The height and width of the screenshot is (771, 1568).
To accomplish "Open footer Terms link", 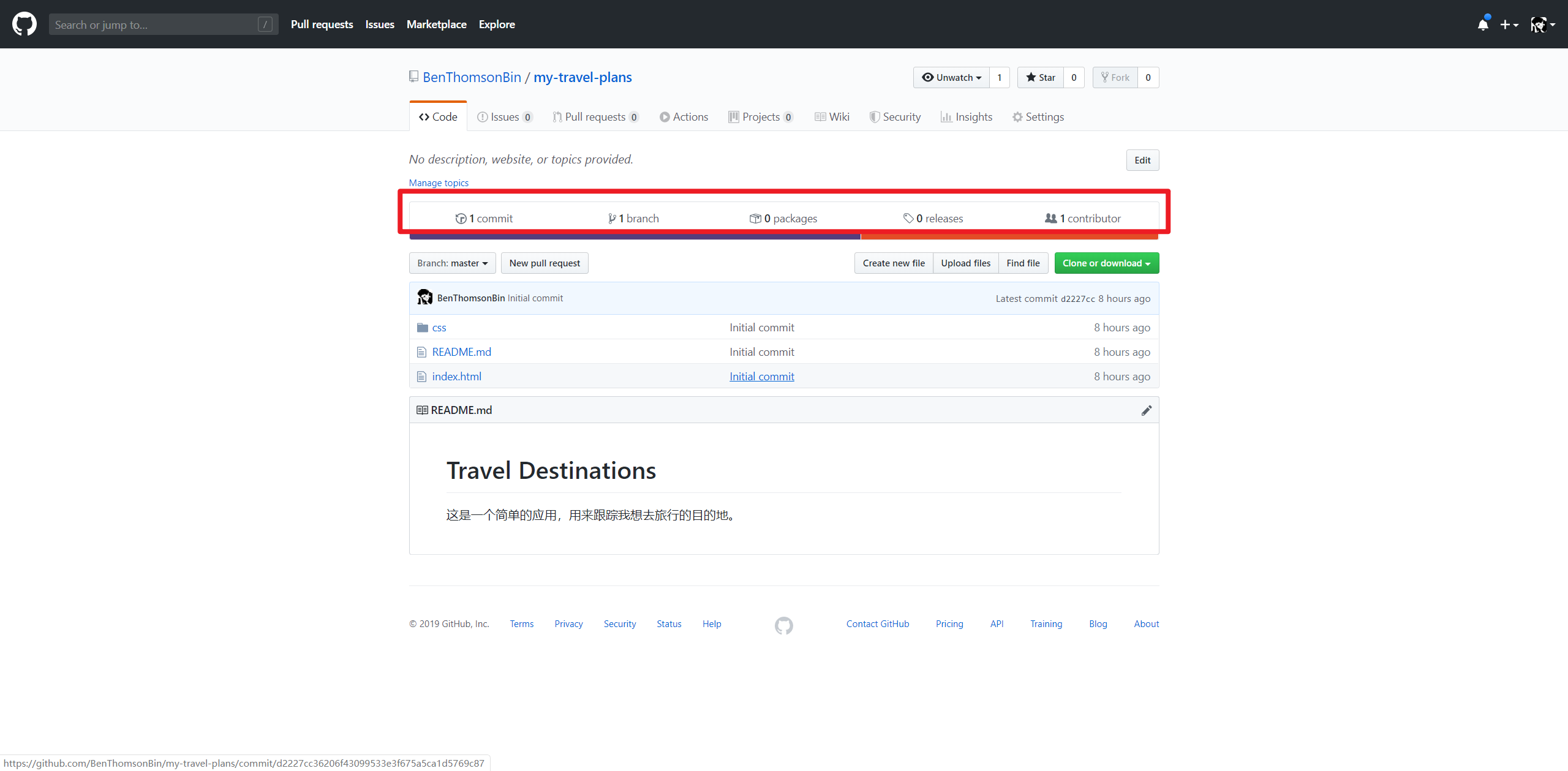I will click(521, 623).
